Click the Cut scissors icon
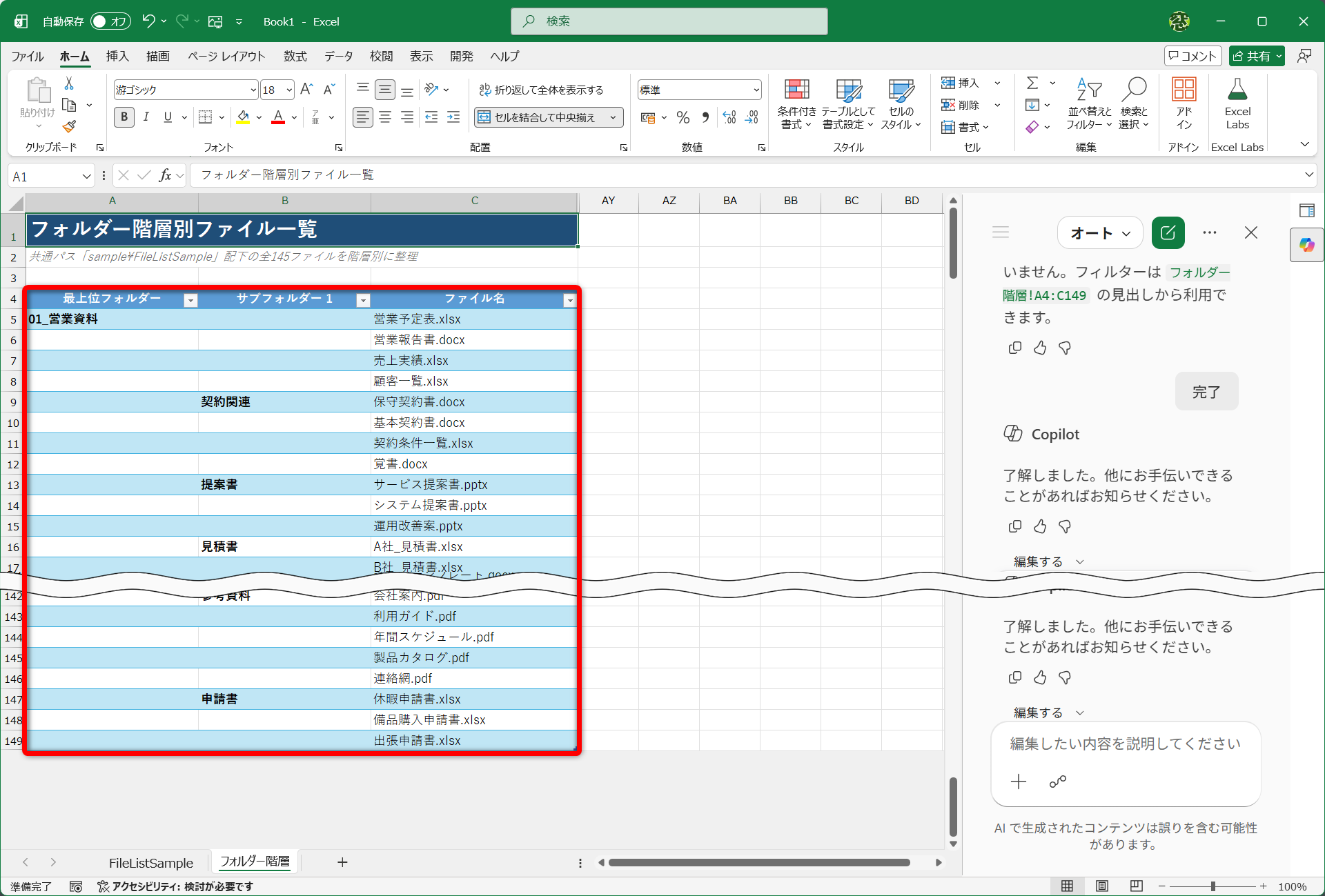This screenshot has width=1325, height=896. click(x=69, y=83)
